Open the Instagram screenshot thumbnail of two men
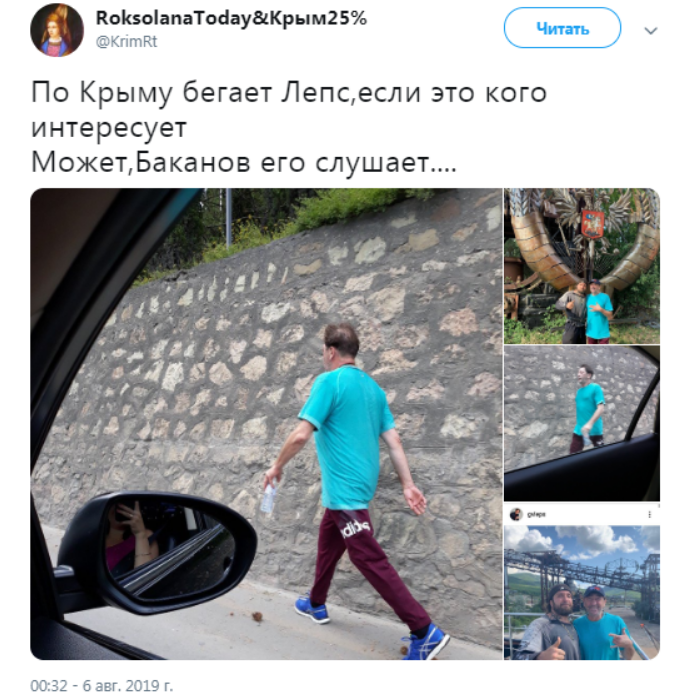The height and width of the screenshot is (699, 679). (x=582, y=582)
